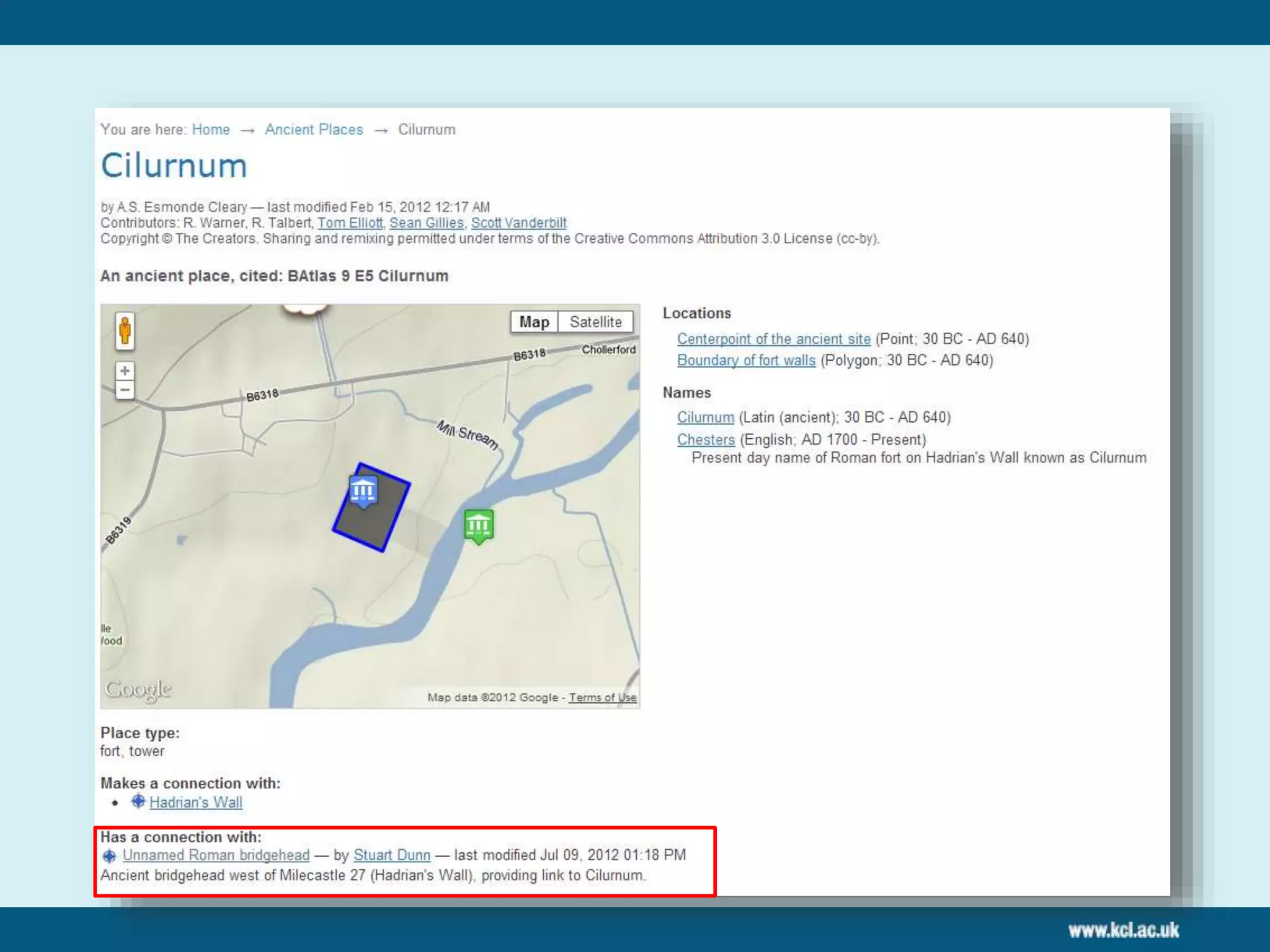
Task: Click the blue museum marker on fort
Action: [363, 491]
